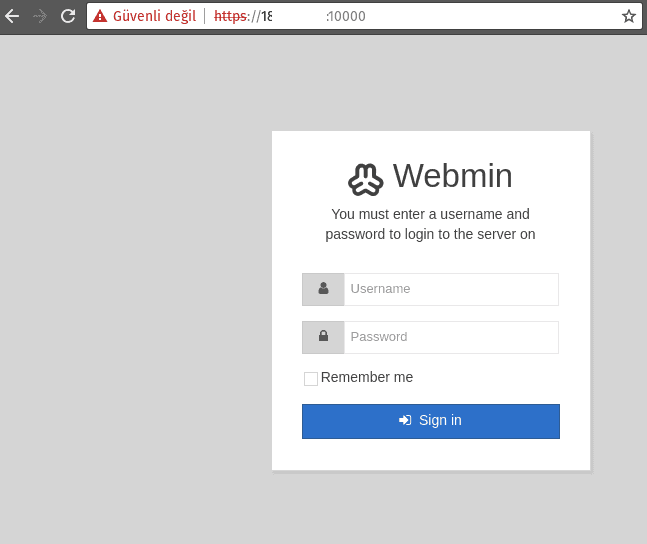Click the empty gray area left of login panel

pos(130,300)
